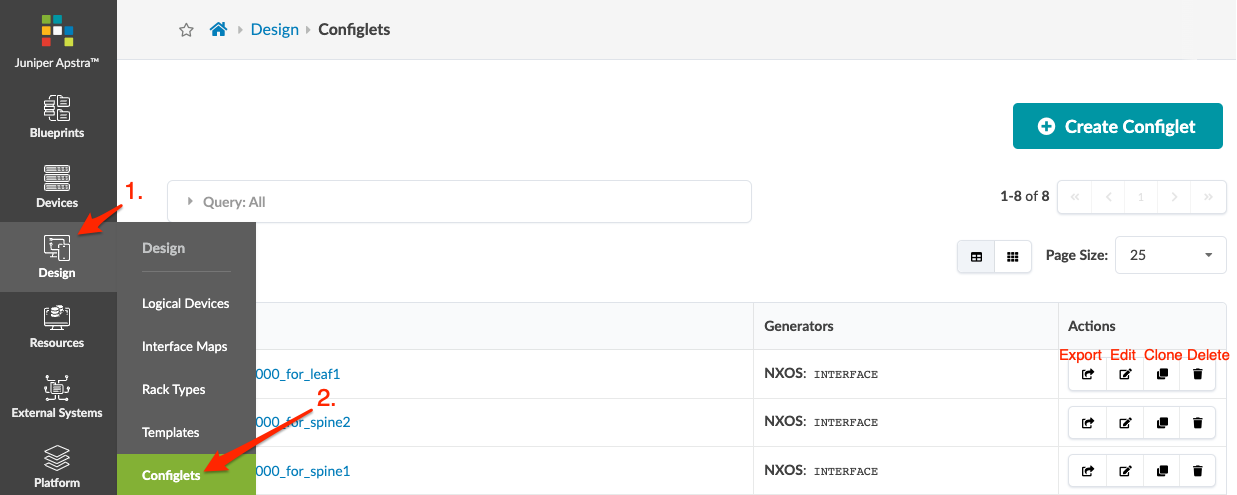Select Rack Types from Design menu
Image resolution: width=1237 pixels, height=495 pixels.
click(174, 389)
